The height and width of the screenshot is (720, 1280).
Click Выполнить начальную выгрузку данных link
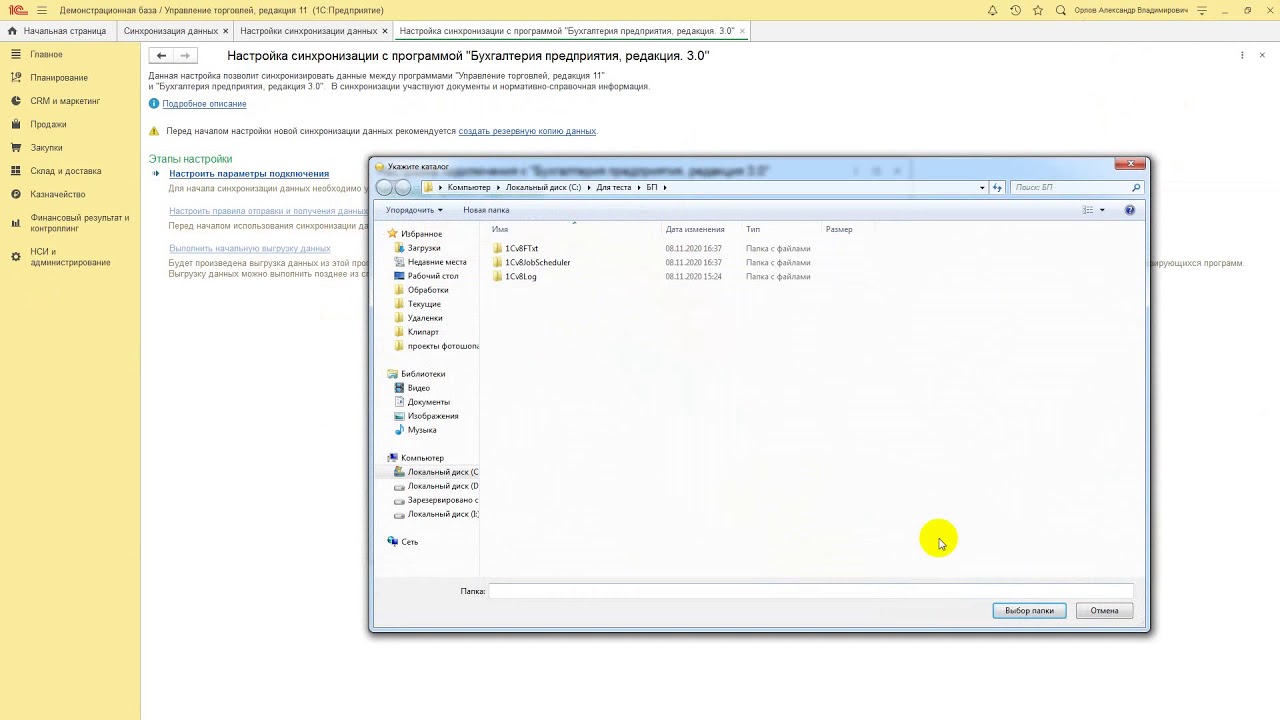click(249, 248)
